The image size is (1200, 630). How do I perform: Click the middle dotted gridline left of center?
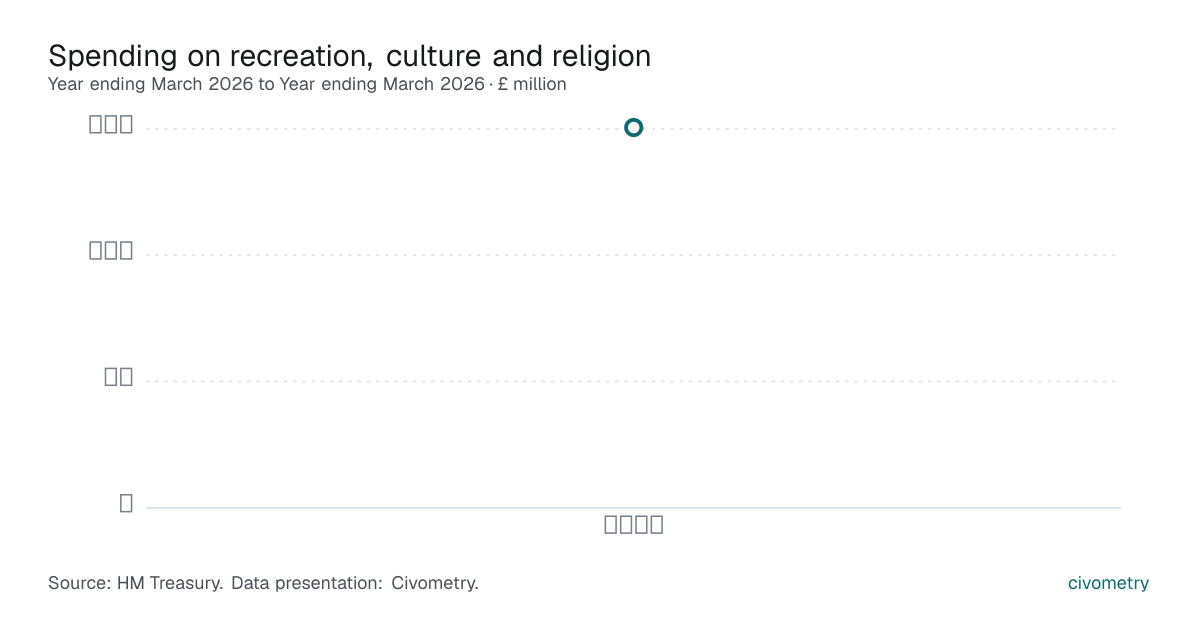390,255
